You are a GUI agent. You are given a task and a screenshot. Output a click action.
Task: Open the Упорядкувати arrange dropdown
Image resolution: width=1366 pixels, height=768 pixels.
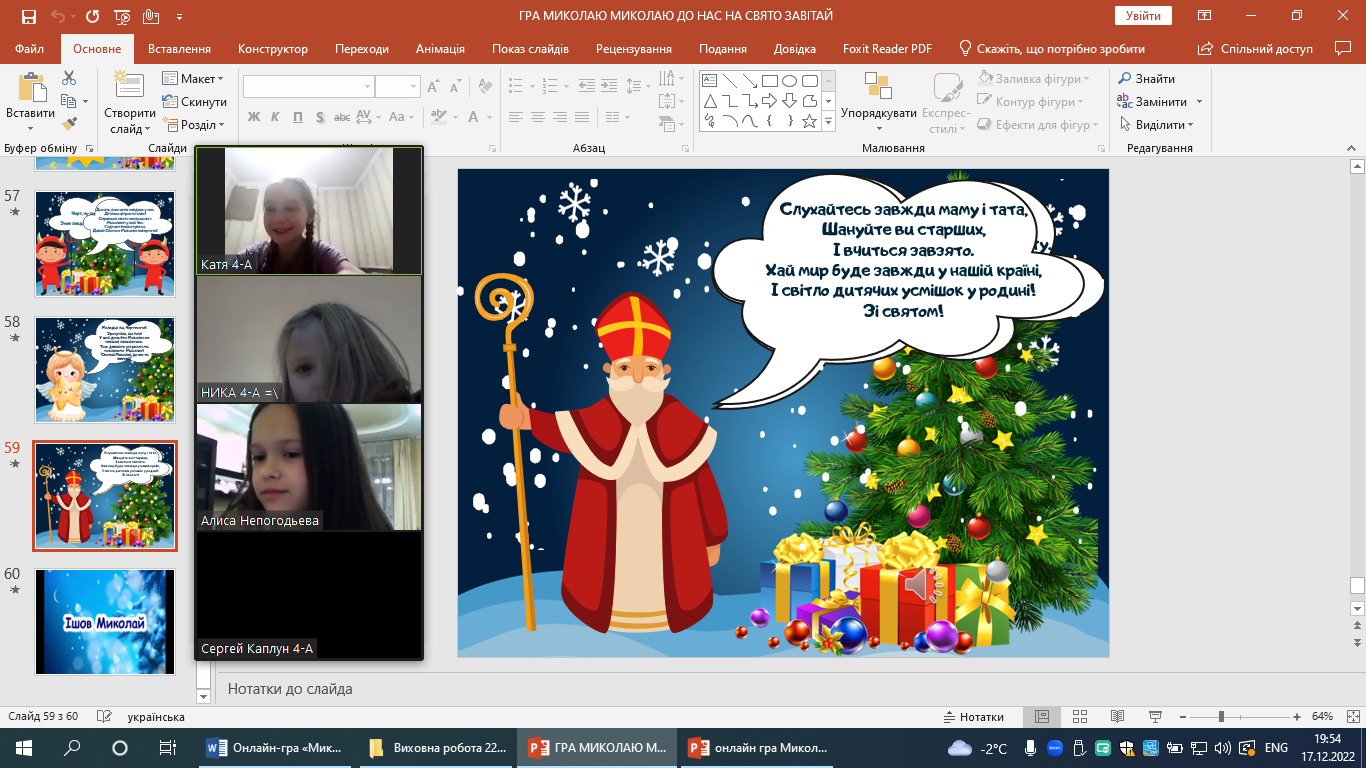click(878, 103)
